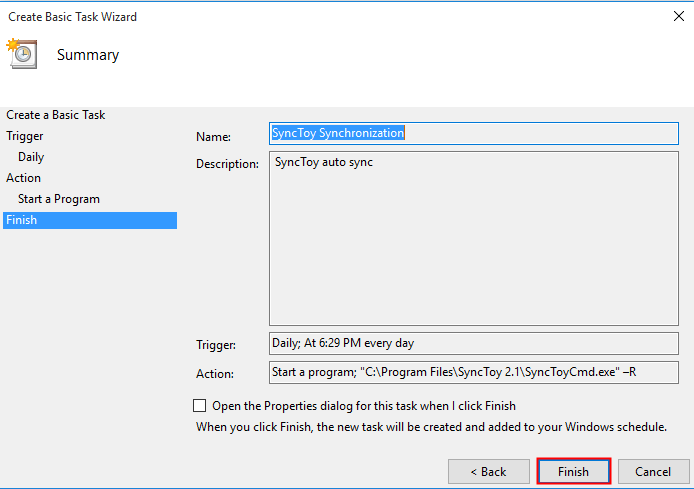Click the Back button

pos(488,471)
